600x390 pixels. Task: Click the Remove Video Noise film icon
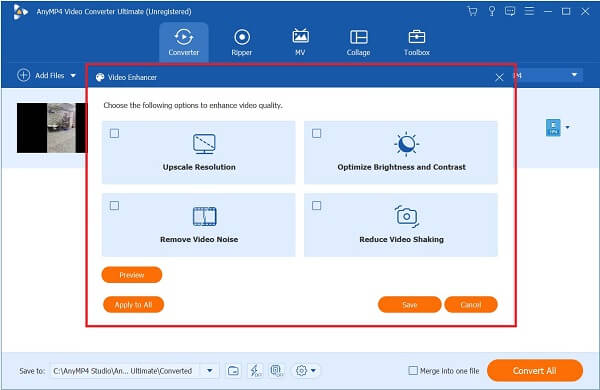click(x=204, y=216)
